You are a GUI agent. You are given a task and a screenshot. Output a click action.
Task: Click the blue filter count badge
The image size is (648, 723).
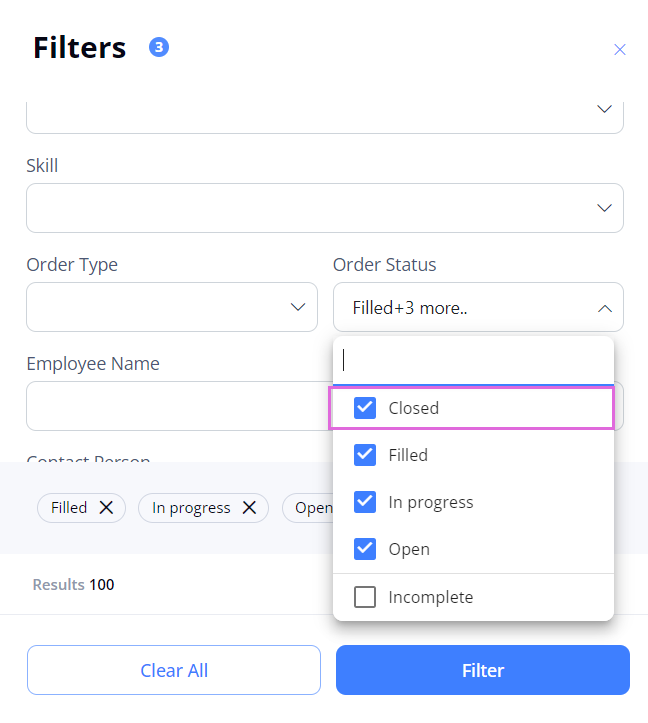coord(159,47)
